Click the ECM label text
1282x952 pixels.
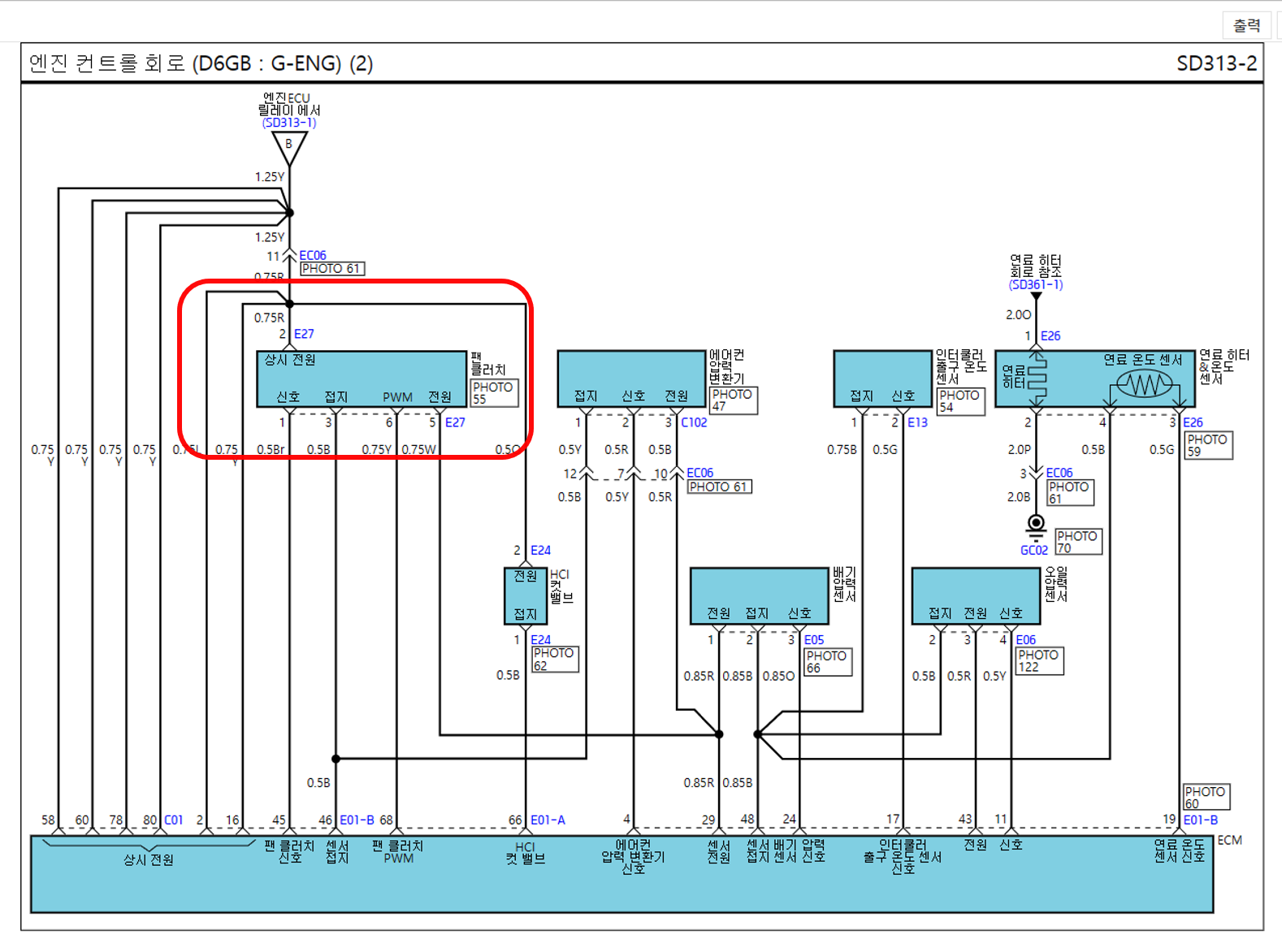click(1229, 841)
